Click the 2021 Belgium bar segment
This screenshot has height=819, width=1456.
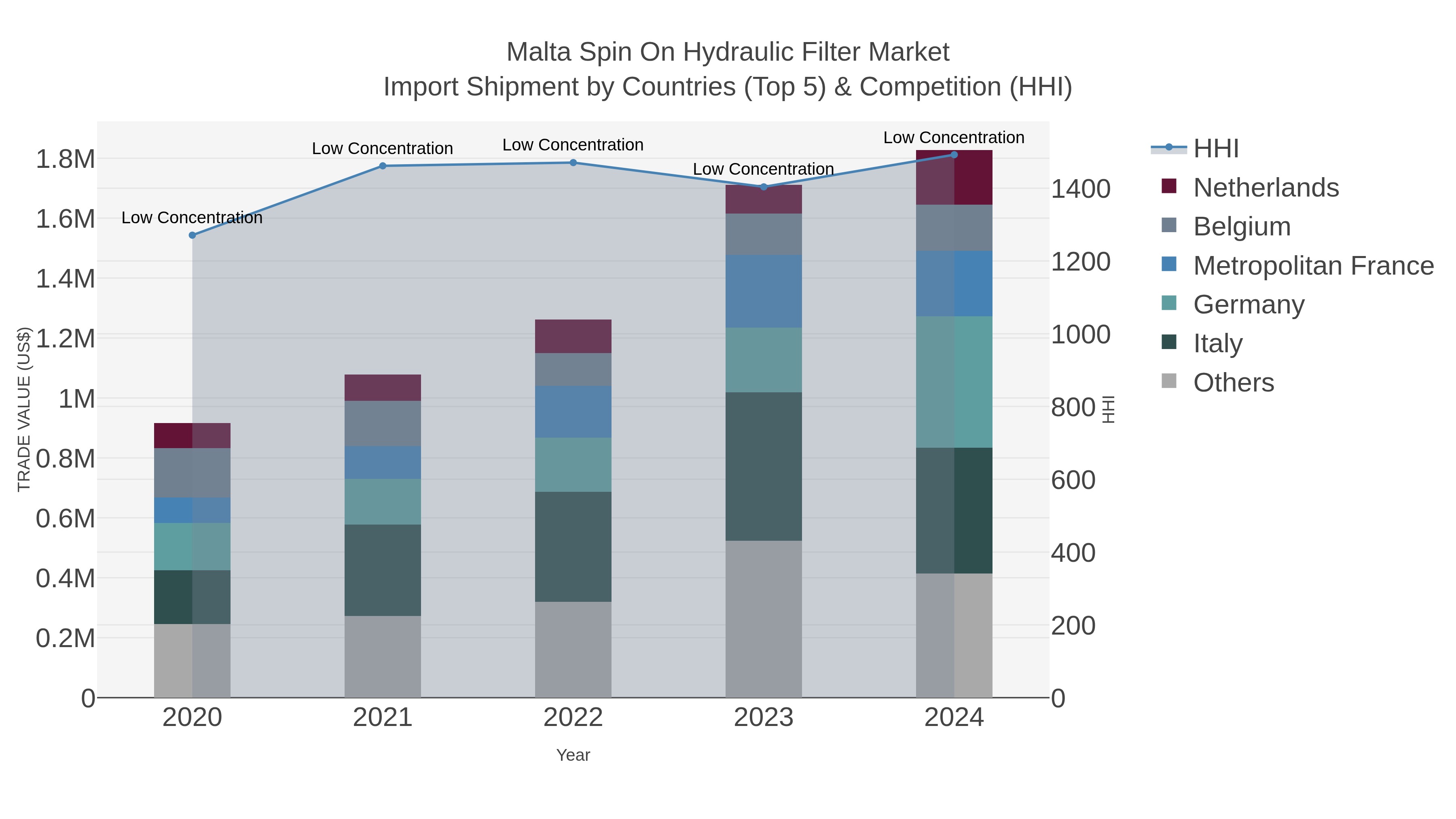383,424
